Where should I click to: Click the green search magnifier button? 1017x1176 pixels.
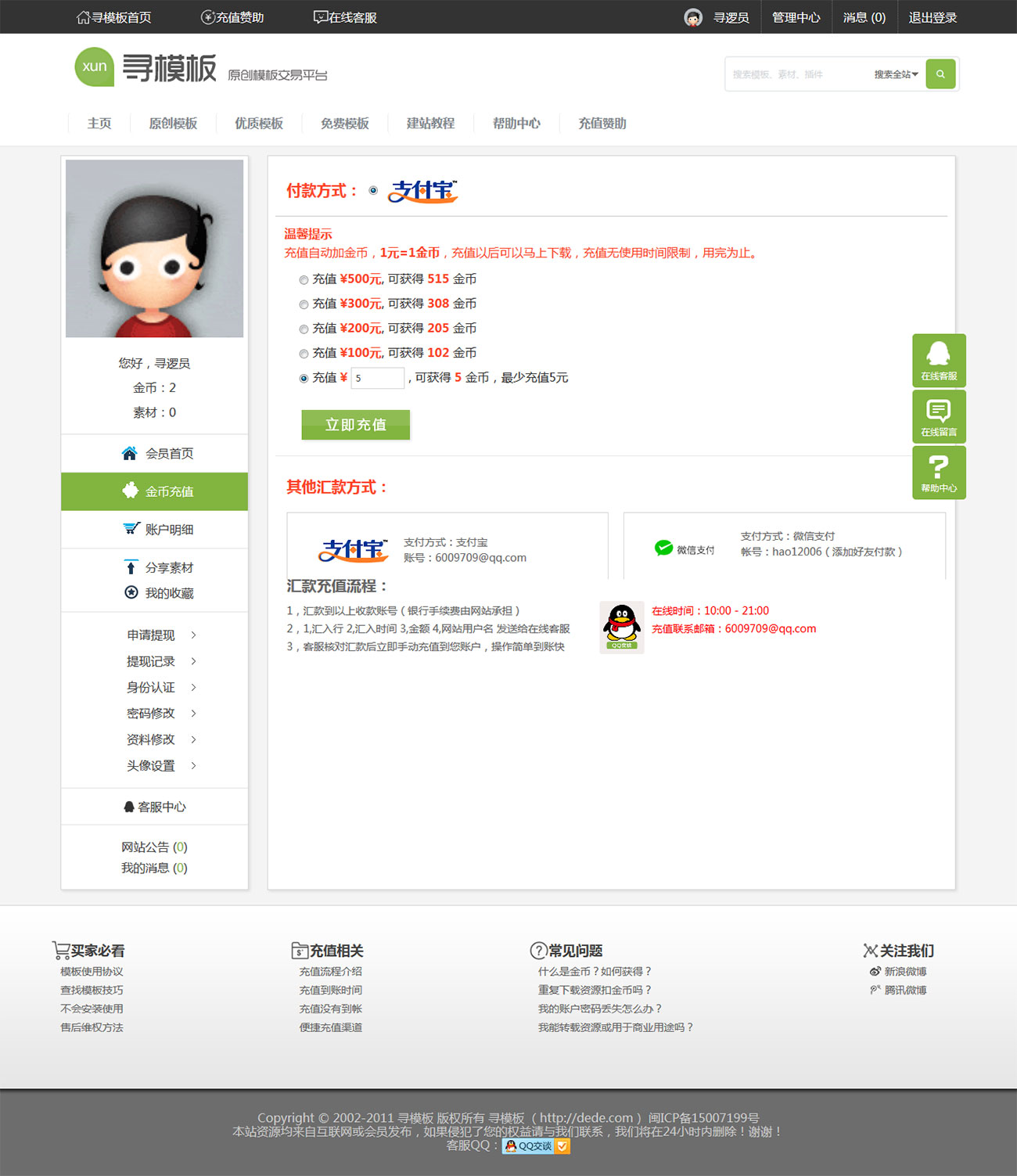pos(940,74)
